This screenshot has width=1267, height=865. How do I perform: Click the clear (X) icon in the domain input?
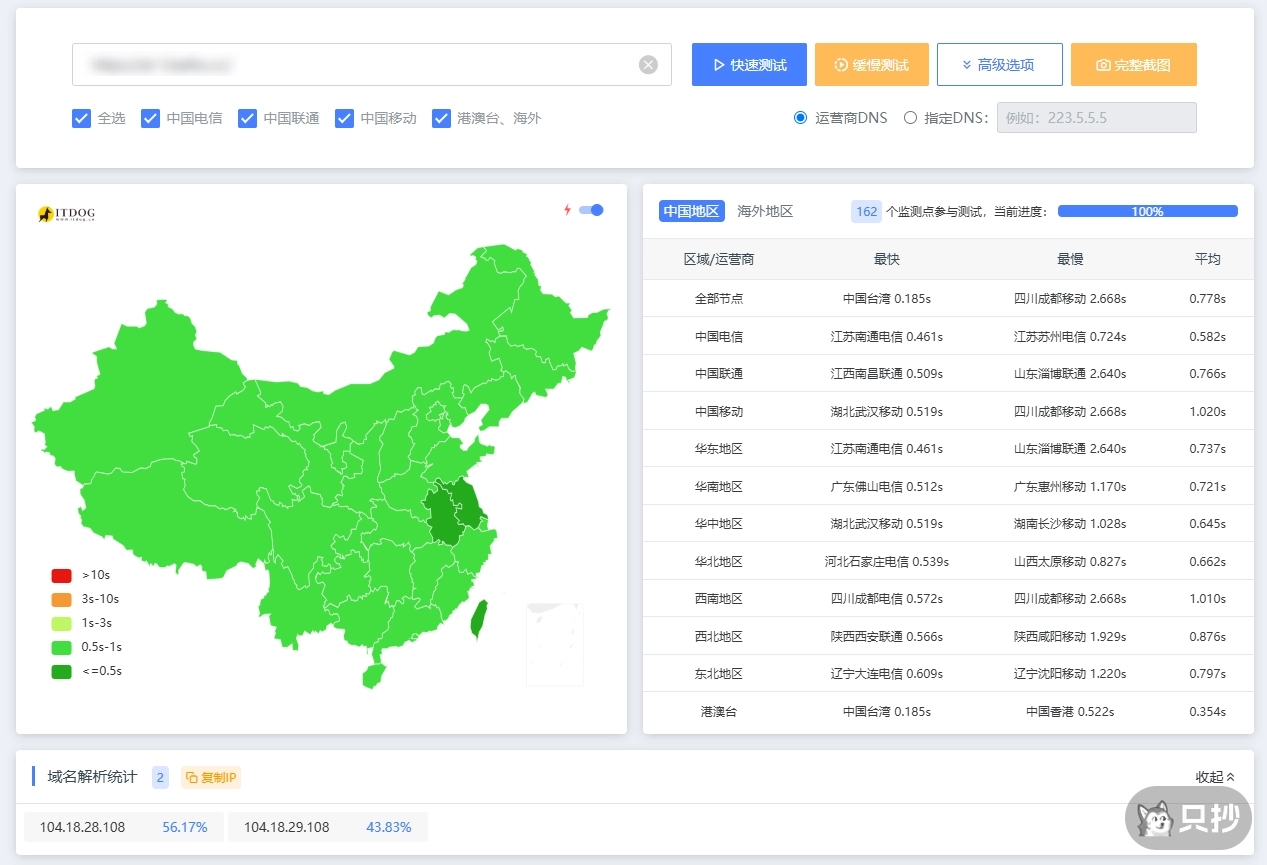(648, 64)
